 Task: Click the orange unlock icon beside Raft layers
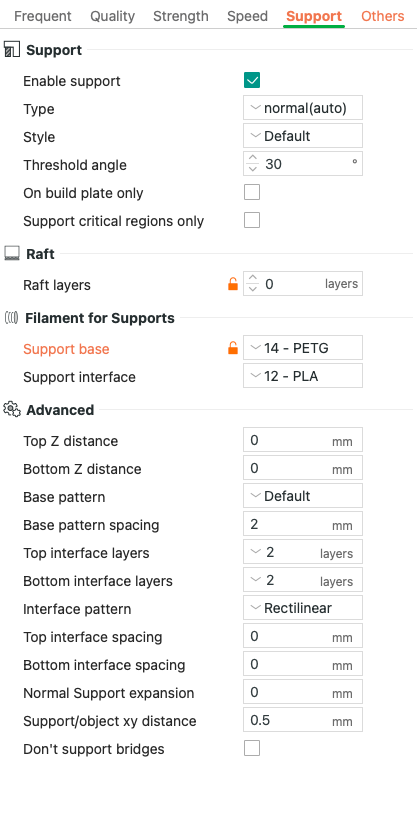coord(233,285)
